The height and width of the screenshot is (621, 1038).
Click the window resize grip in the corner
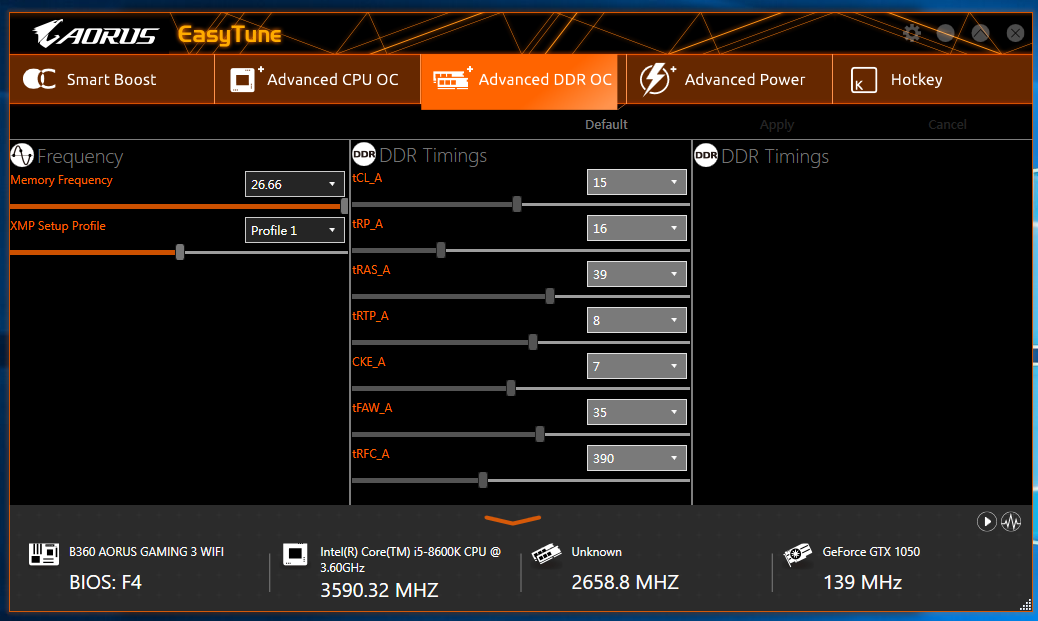1025,604
